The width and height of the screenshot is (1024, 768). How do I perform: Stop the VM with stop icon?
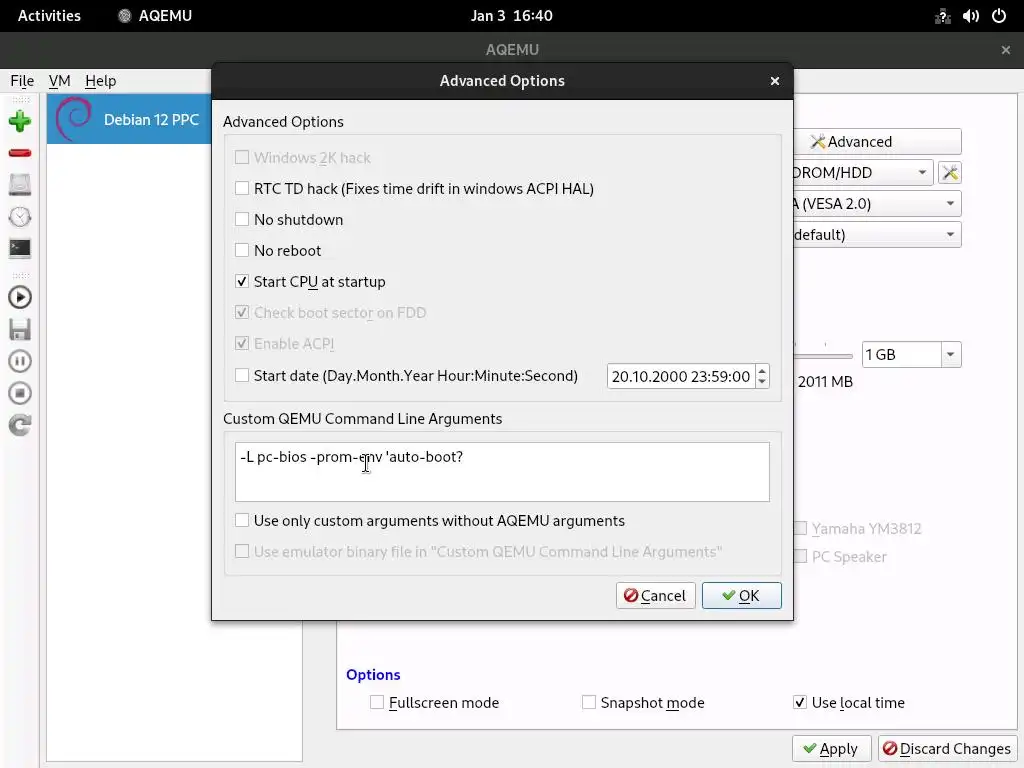pos(20,393)
